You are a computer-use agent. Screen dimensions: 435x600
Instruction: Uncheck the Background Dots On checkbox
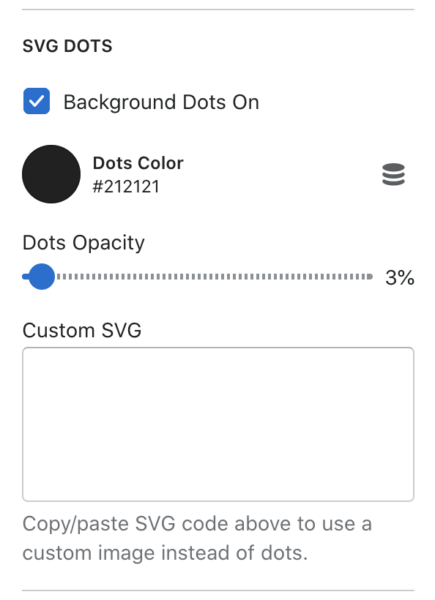coord(36,101)
